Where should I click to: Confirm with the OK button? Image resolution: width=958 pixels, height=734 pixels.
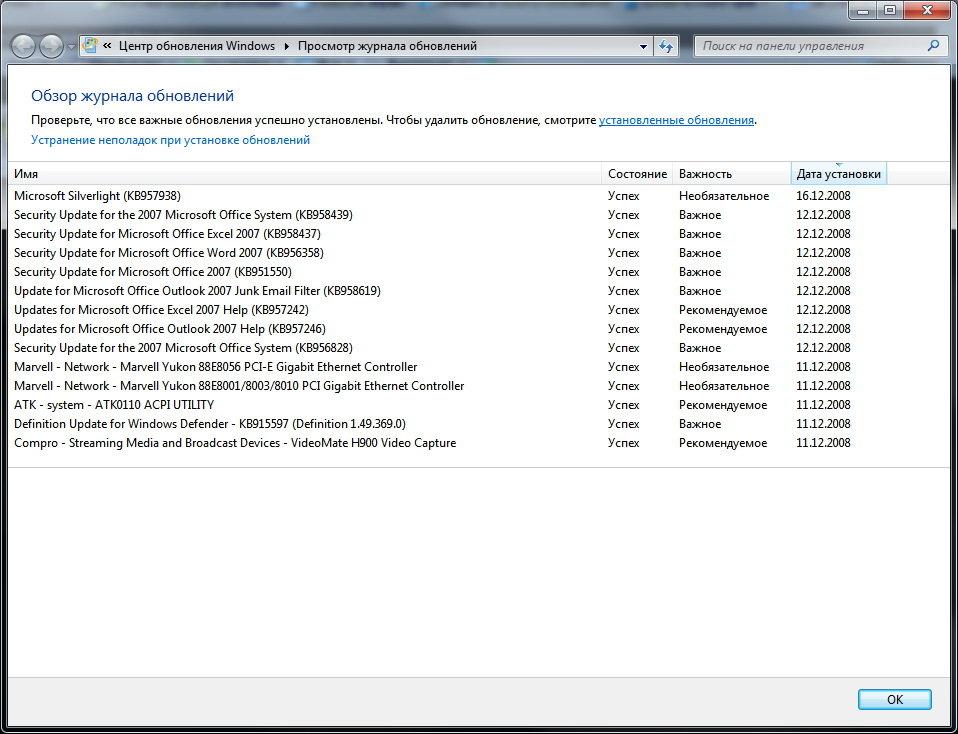(x=894, y=700)
